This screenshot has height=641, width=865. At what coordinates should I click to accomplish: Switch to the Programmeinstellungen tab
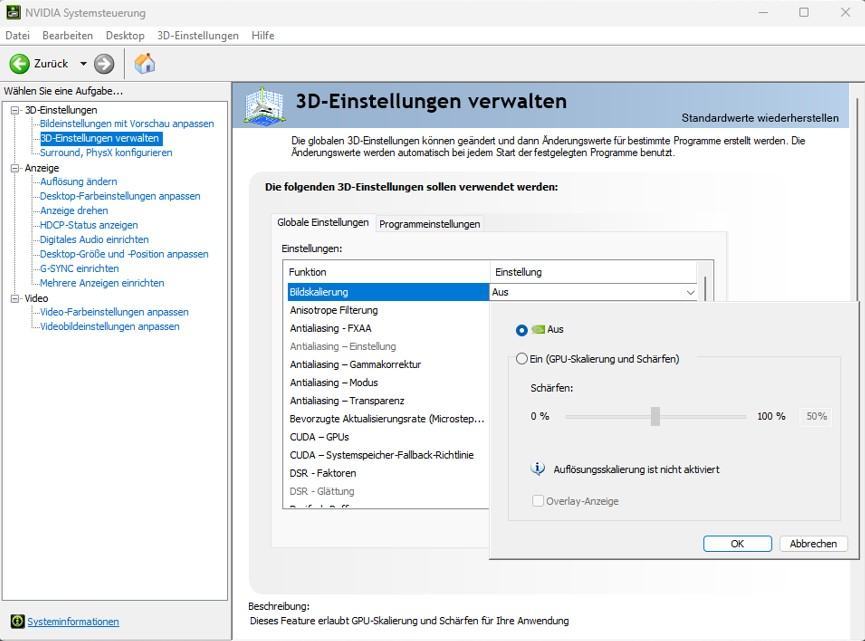(430, 224)
